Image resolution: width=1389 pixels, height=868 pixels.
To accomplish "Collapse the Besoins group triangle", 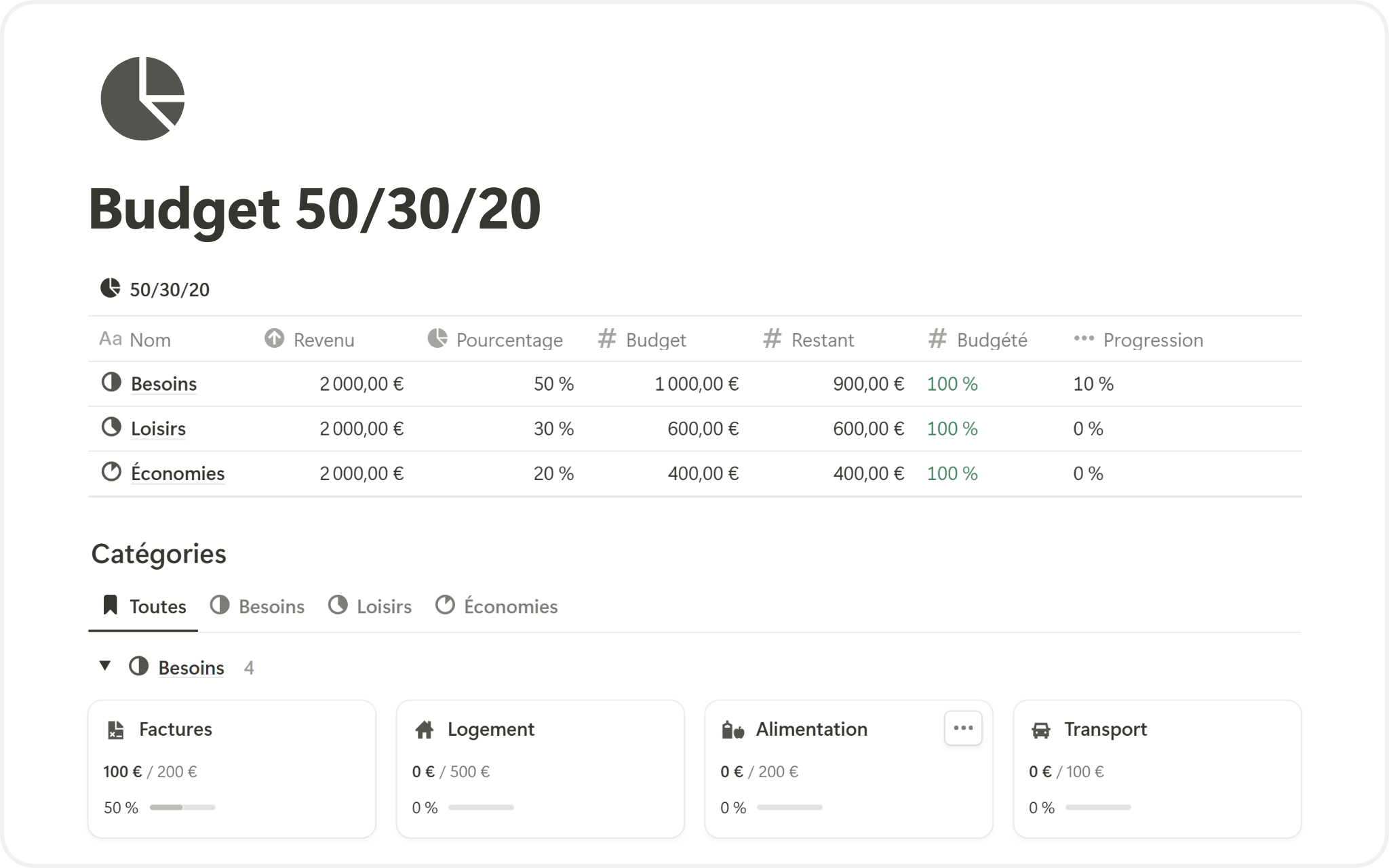I will point(104,666).
